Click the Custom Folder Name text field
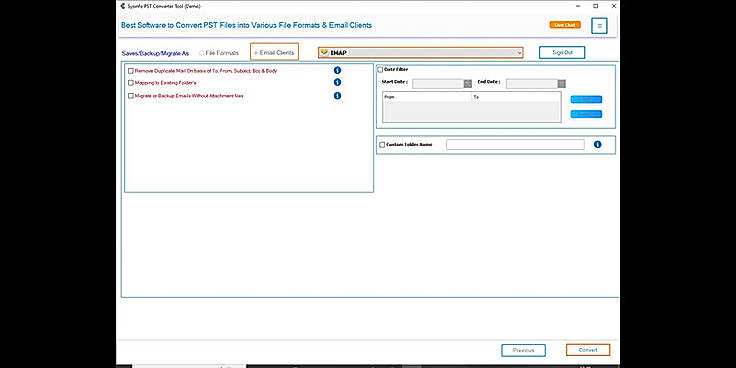736x368 pixels. (x=515, y=145)
